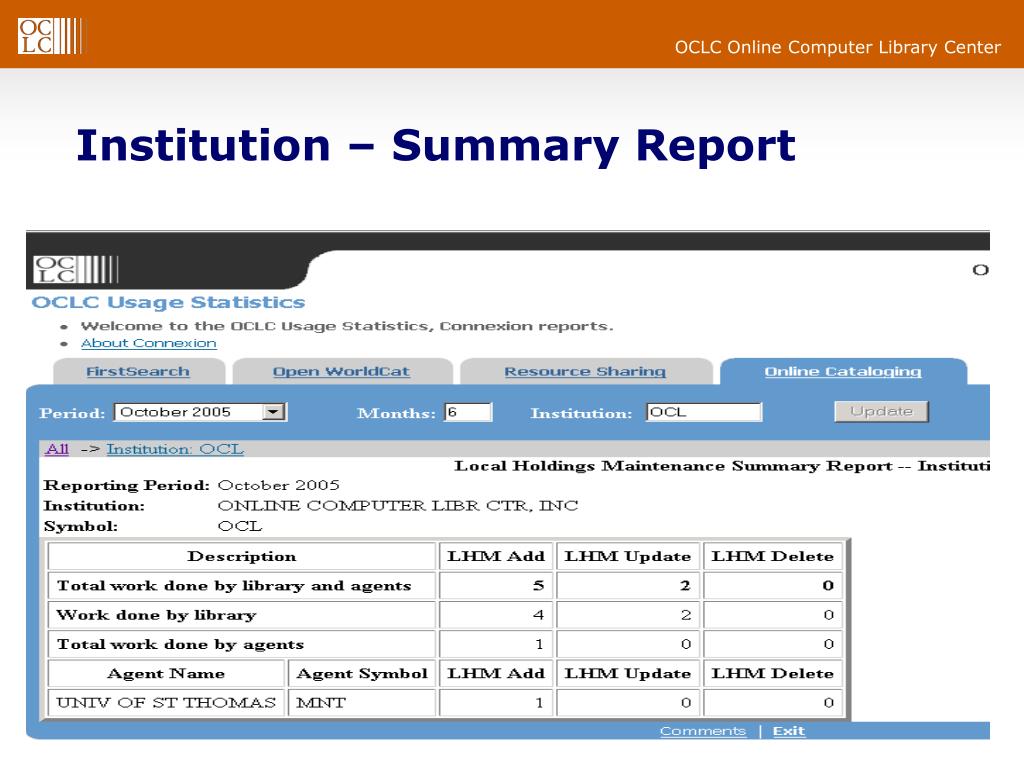1024x768 pixels.
Task: Click the Agent Symbol column header
Action: pyautogui.click(x=362, y=673)
